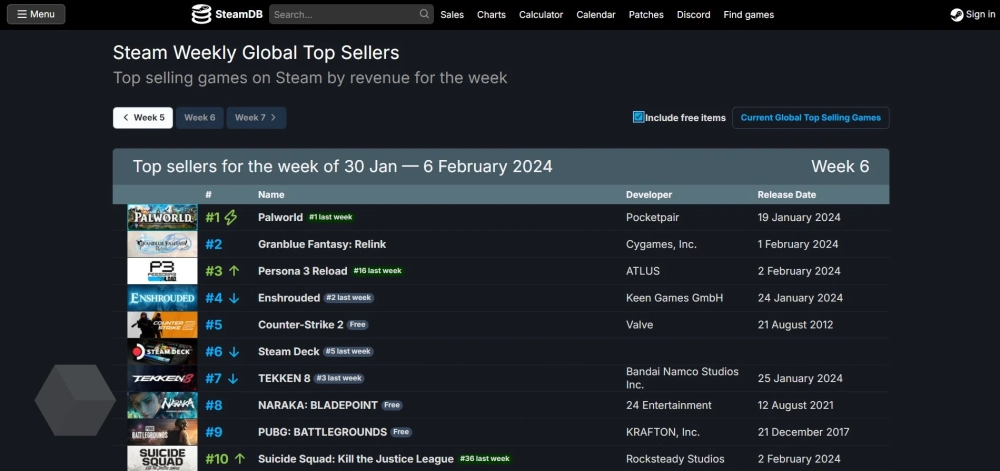Click the SteamDB logo icon
Viewport: 1000px width, 471px height.
tap(202, 14)
